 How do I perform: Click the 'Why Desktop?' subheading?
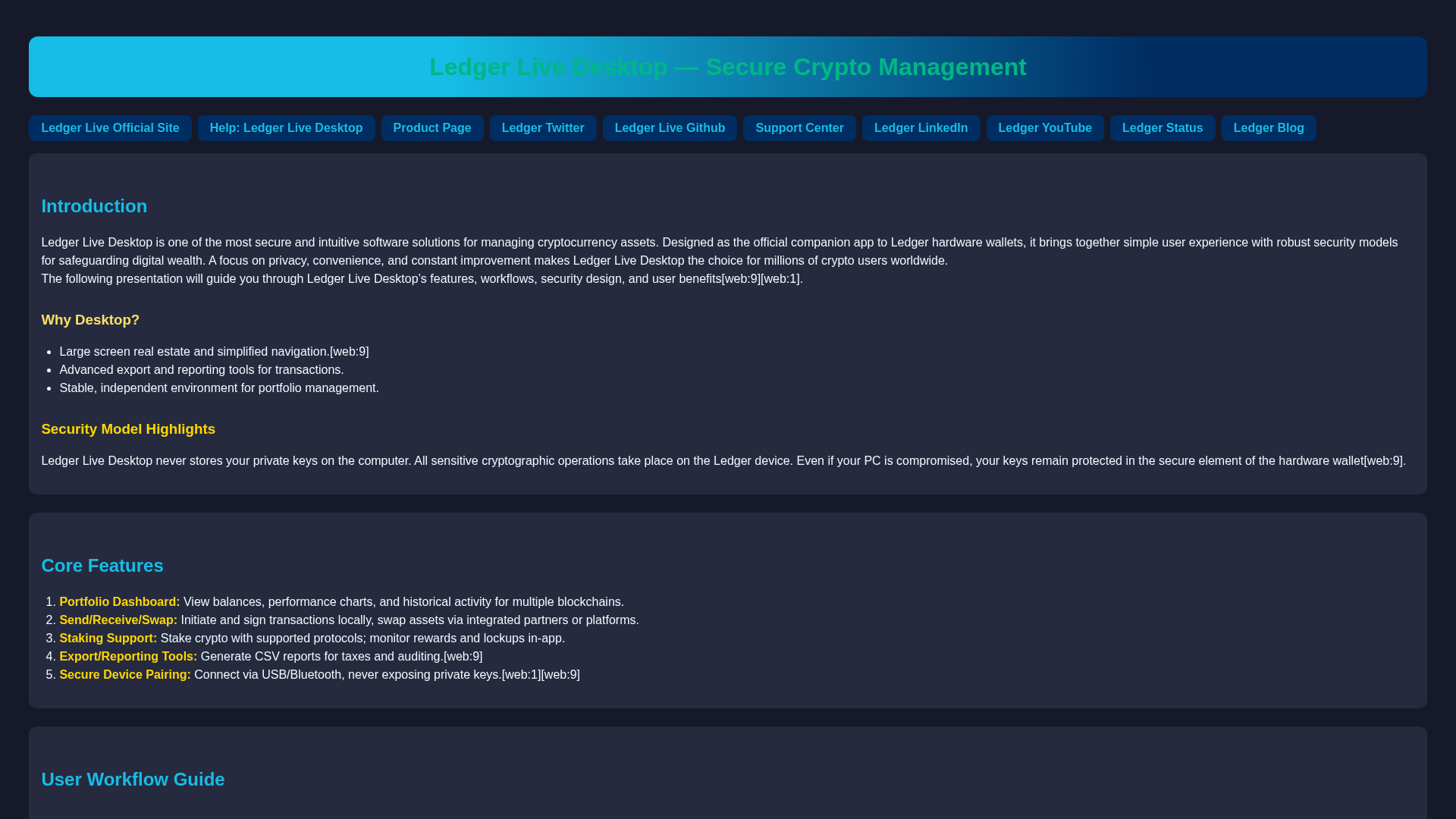90,320
